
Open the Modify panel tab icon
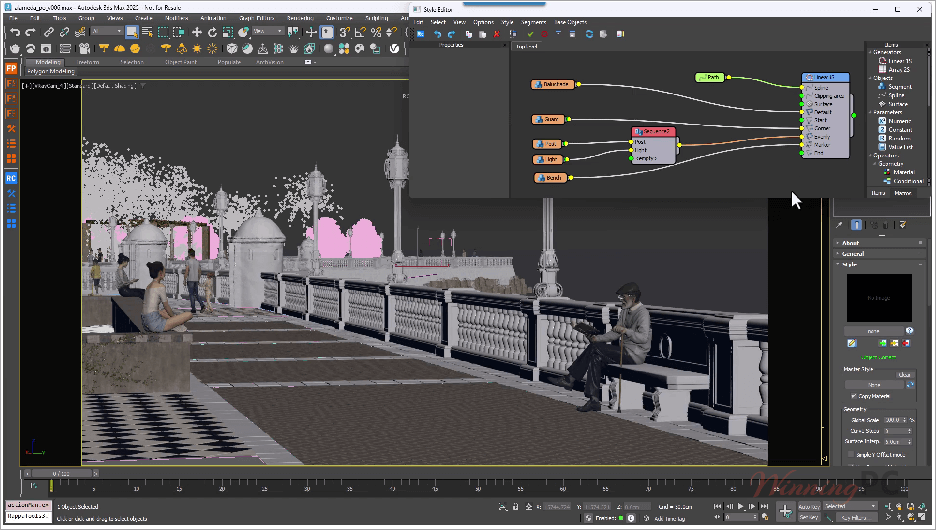point(856,225)
